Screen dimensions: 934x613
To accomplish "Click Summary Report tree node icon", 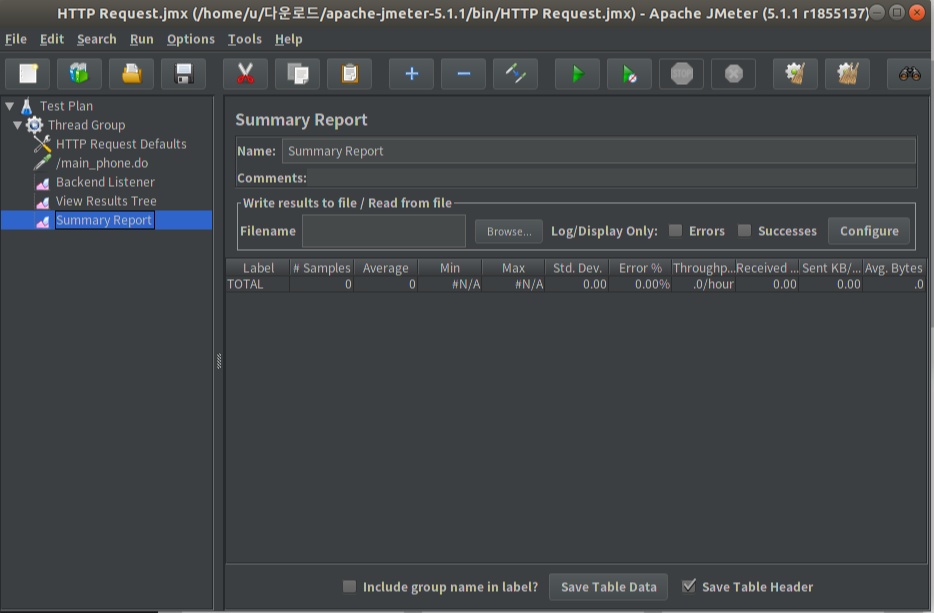I will pyautogui.click(x=43, y=221).
